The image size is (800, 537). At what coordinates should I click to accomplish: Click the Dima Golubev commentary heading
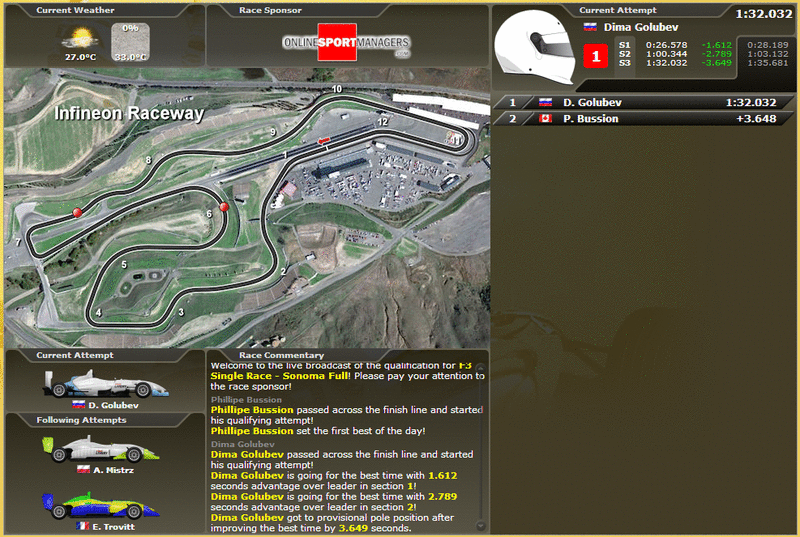pos(242,444)
